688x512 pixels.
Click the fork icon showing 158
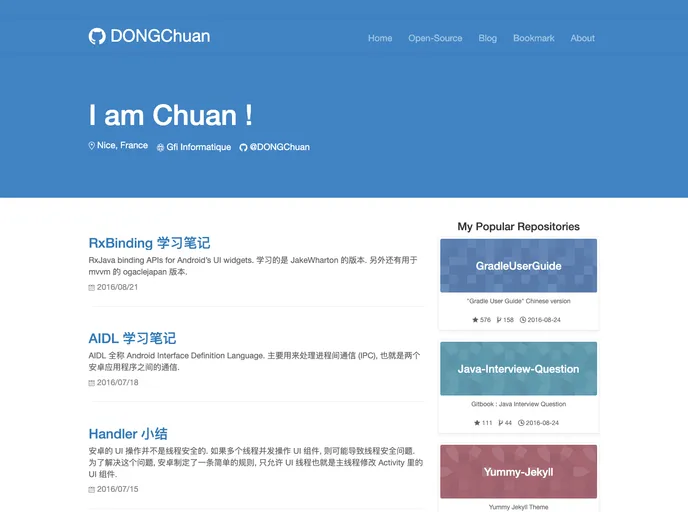[x=499, y=320]
